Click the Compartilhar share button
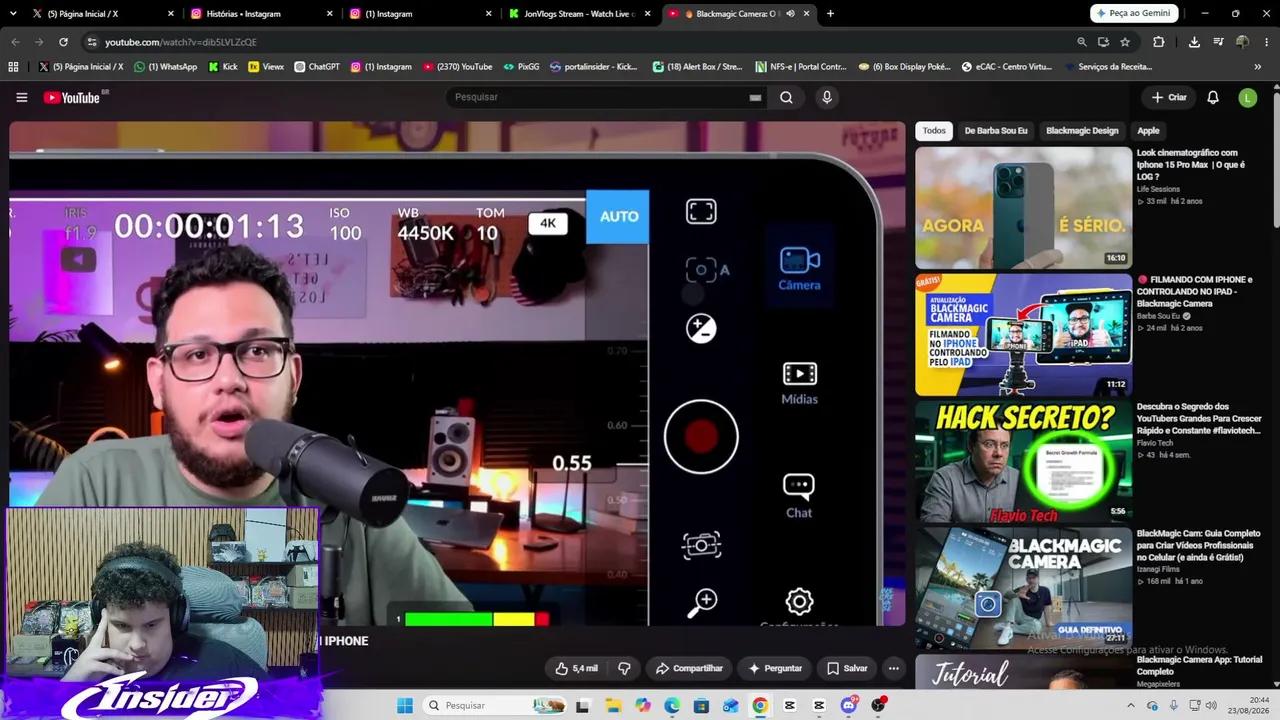The height and width of the screenshot is (720, 1280). click(x=689, y=668)
